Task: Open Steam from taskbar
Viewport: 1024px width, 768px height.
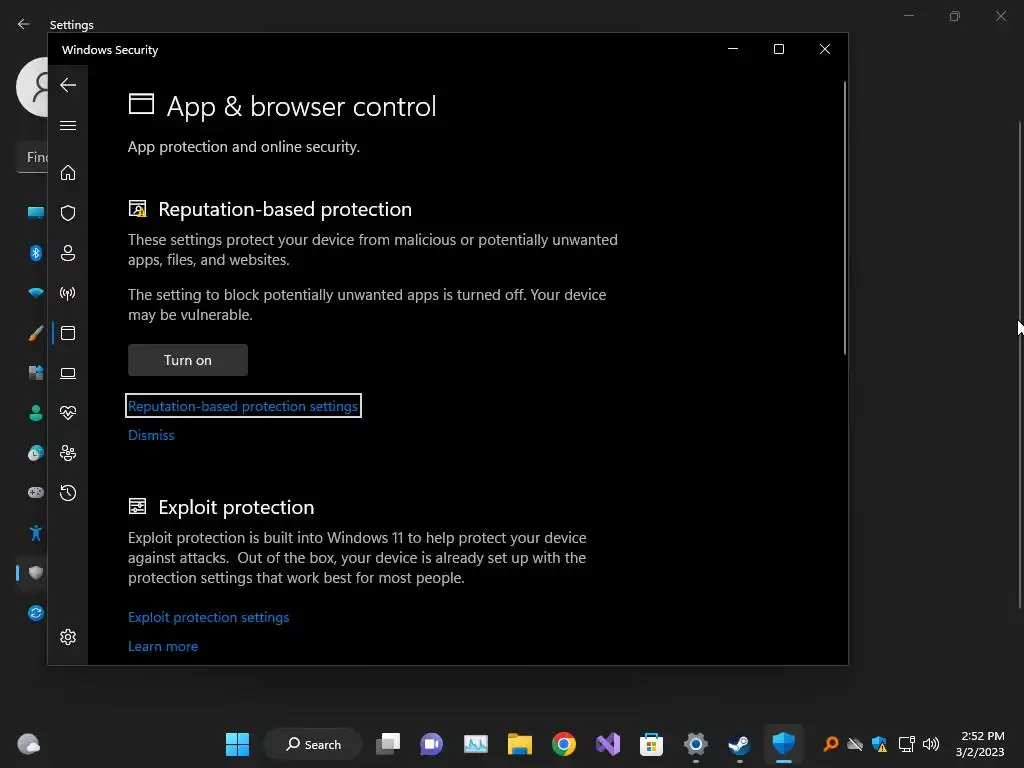Action: (x=739, y=744)
